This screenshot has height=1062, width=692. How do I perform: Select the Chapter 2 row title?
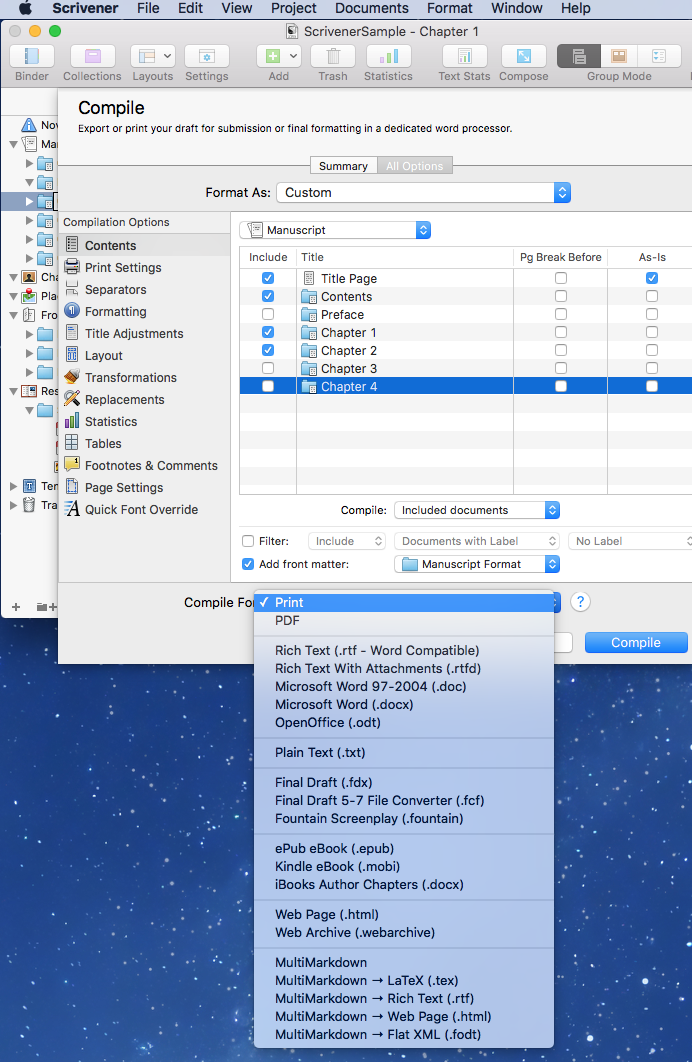click(349, 350)
